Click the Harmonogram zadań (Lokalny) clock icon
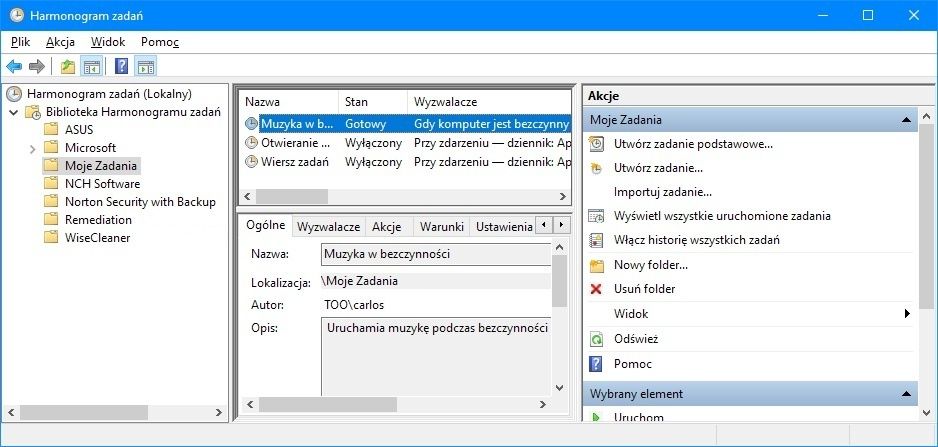Viewport: 938px width, 447px height. tap(14, 93)
